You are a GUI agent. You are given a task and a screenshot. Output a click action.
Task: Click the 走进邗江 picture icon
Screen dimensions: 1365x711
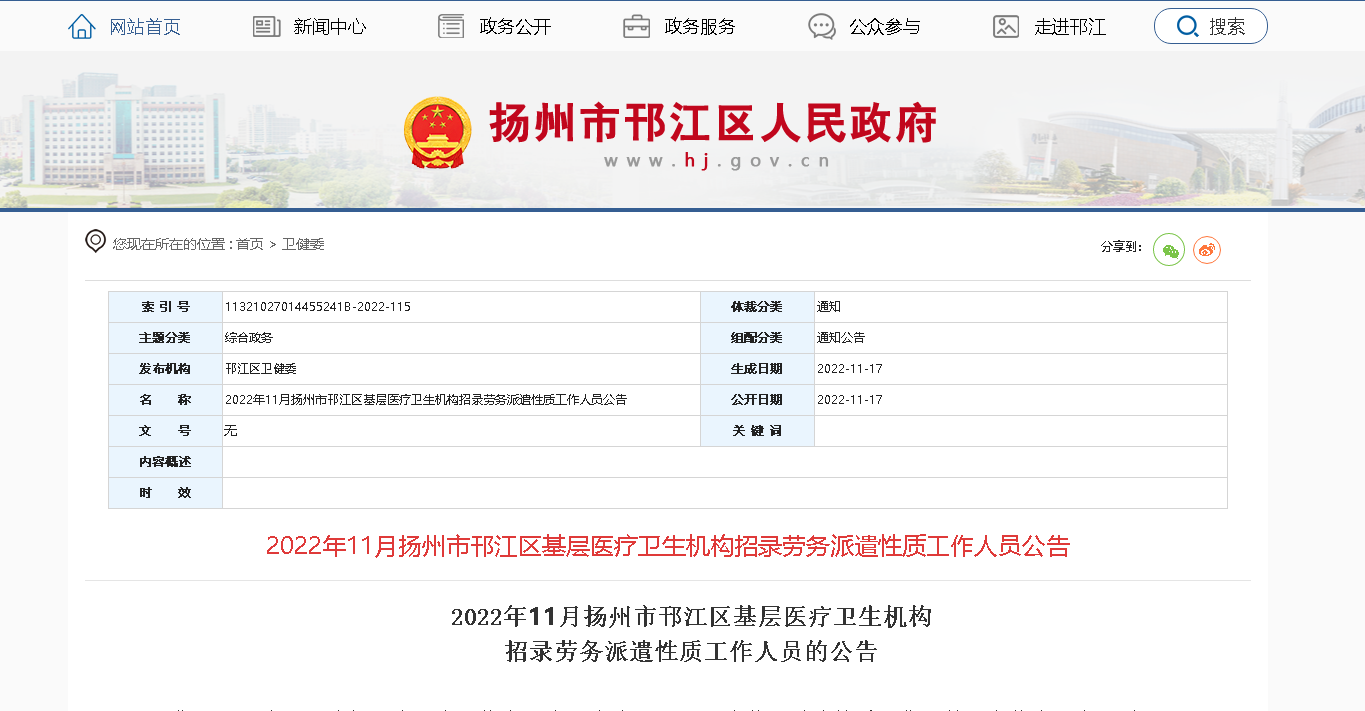tap(1006, 27)
